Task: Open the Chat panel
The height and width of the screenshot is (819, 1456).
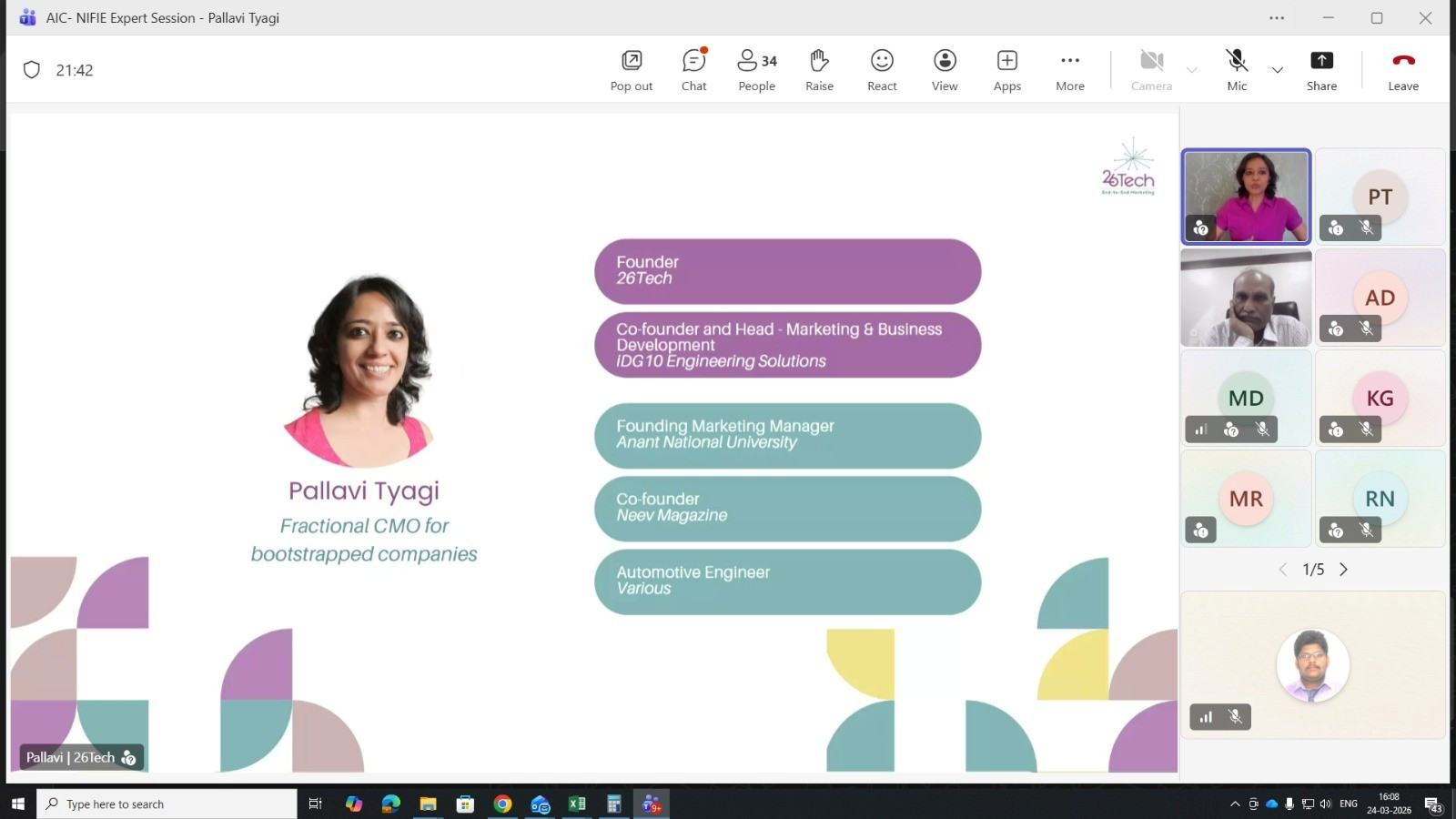Action: click(x=693, y=70)
